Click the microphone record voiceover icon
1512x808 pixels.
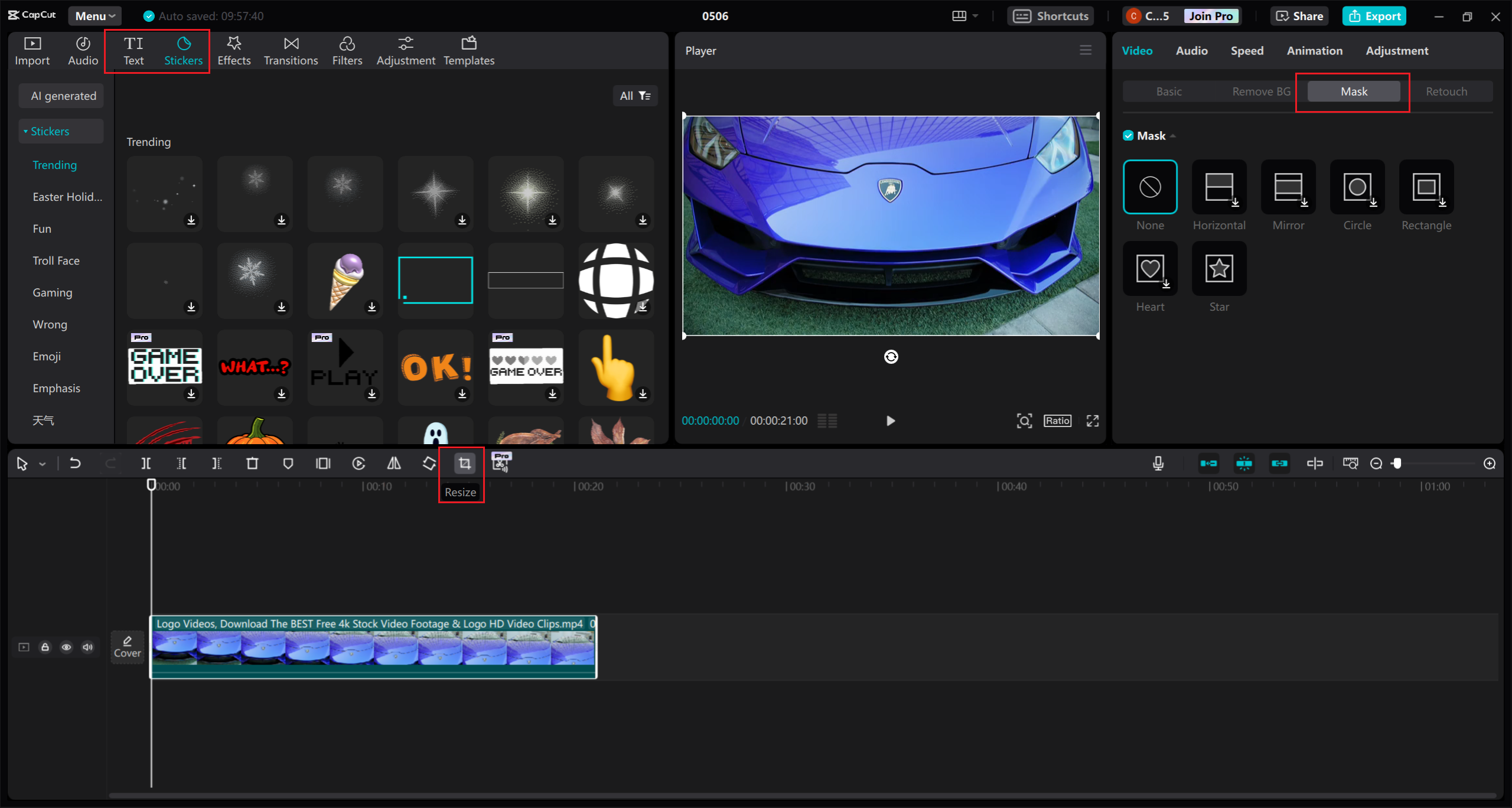click(x=1158, y=464)
